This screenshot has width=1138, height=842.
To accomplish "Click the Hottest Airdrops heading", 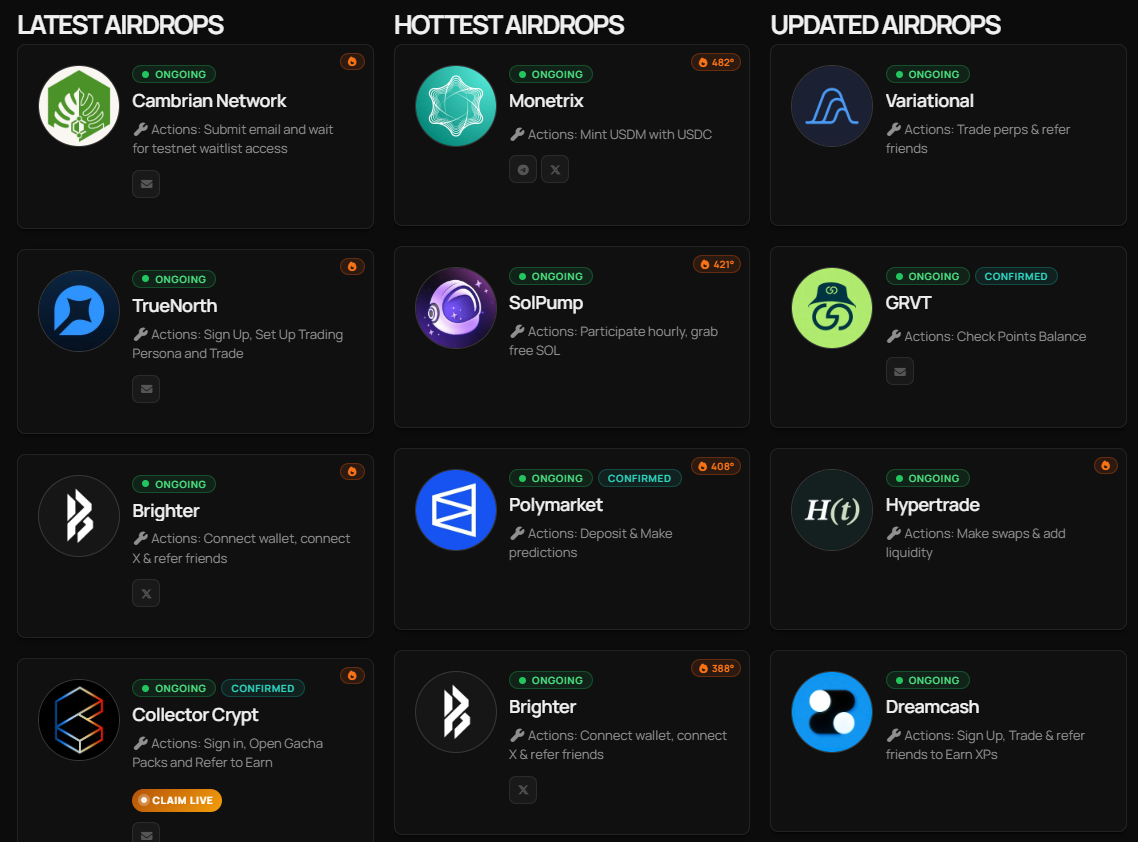I will point(509,25).
